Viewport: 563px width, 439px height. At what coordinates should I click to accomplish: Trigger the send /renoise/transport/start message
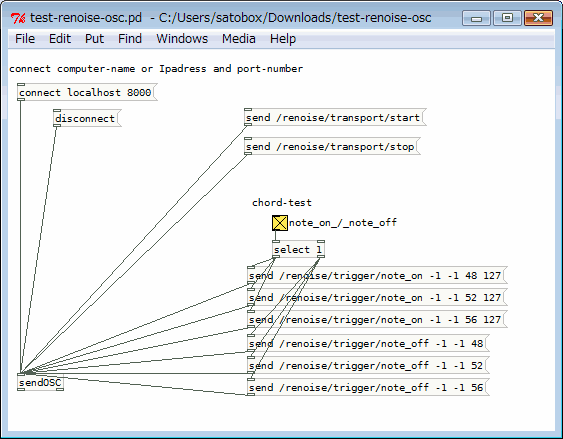(335, 117)
